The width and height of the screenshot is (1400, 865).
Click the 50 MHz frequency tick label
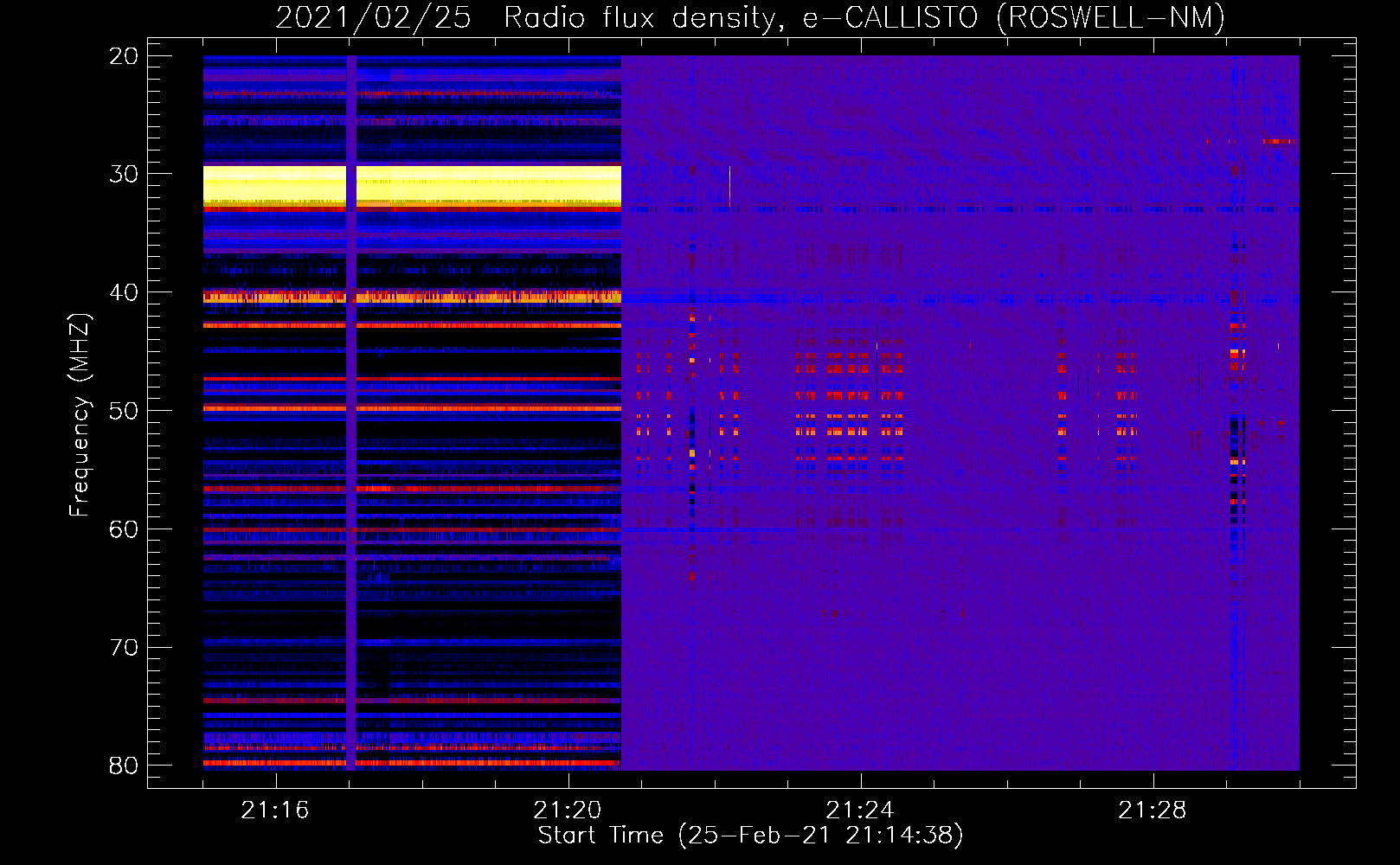pyautogui.click(x=124, y=411)
